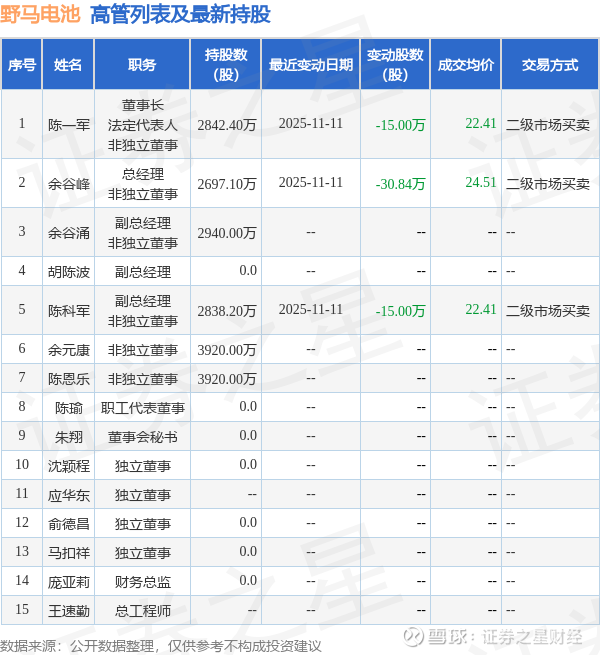The image size is (600, 655).
Task: Click the 高管列表及最新持股 heading
Action: 180,14
